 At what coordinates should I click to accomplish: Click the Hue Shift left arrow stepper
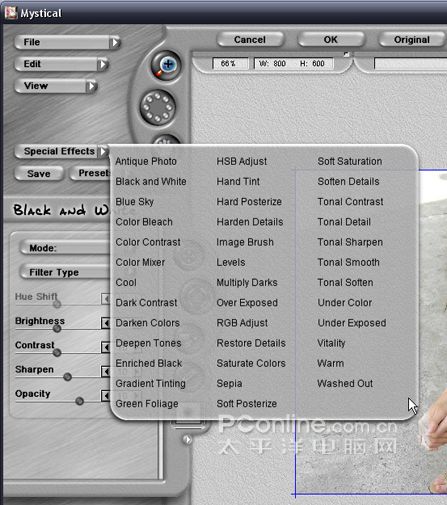[x=105, y=299]
